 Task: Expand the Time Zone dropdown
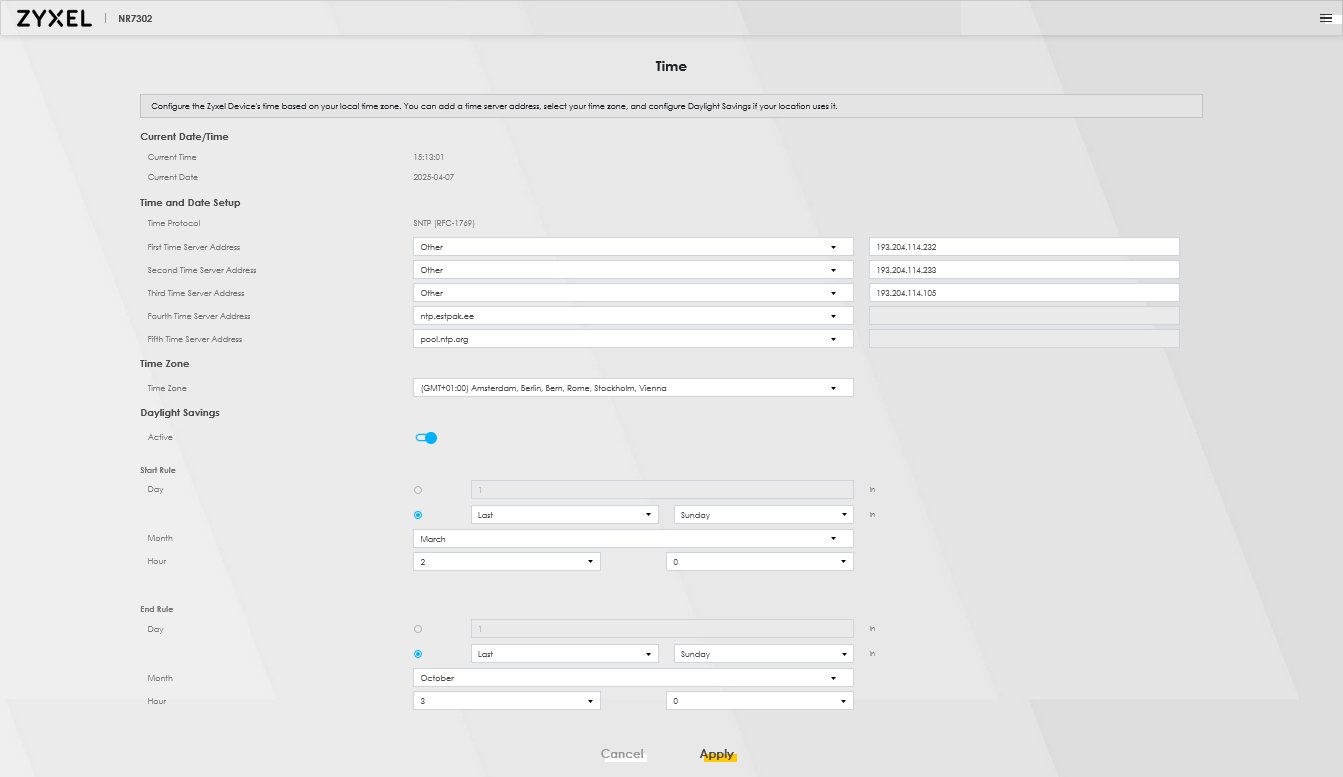[632, 388]
